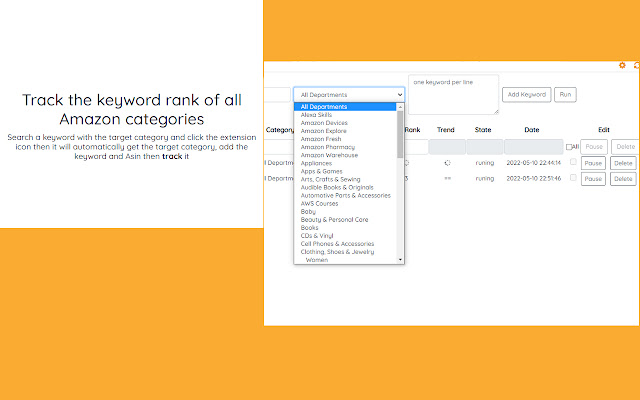Click the Date column filter field
Viewport: 640px width, 400px height.
tap(534, 147)
